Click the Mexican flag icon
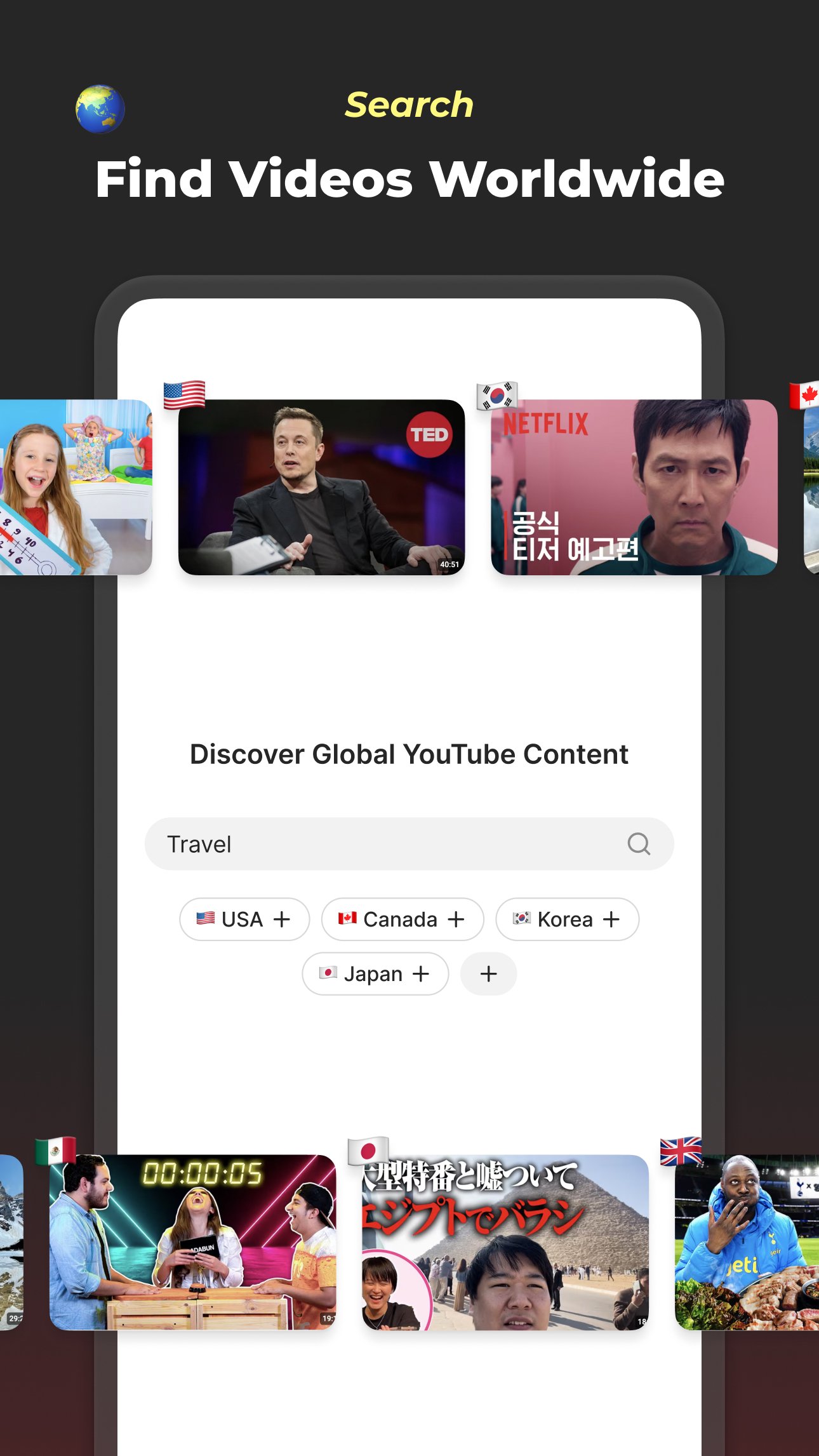Viewport: 819px width, 1456px height. point(56,1151)
